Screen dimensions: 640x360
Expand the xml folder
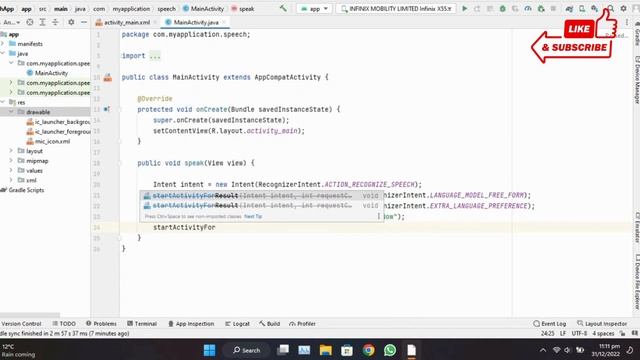11,180
